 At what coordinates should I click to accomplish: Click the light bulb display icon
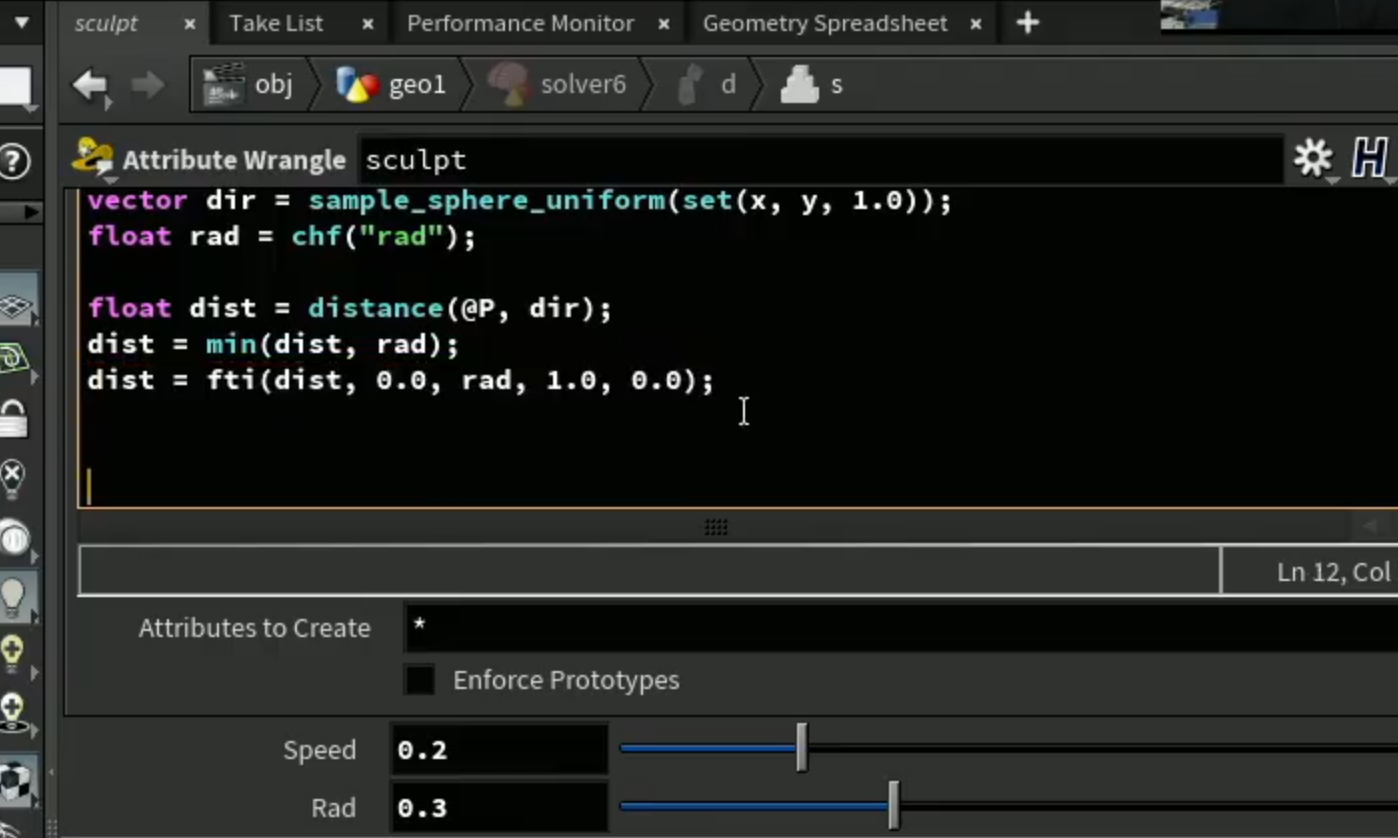(x=13, y=596)
